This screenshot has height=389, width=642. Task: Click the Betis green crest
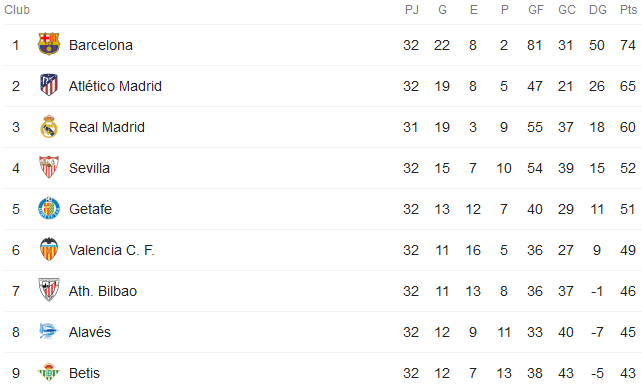[49, 372]
